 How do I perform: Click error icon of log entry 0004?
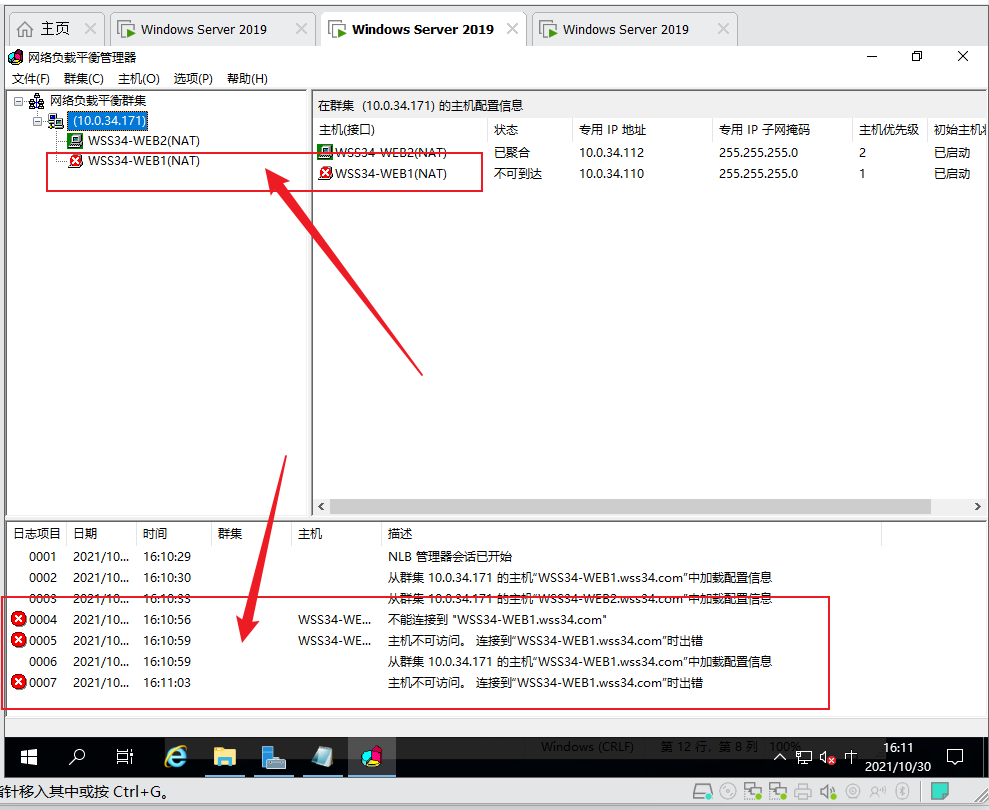[19, 619]
